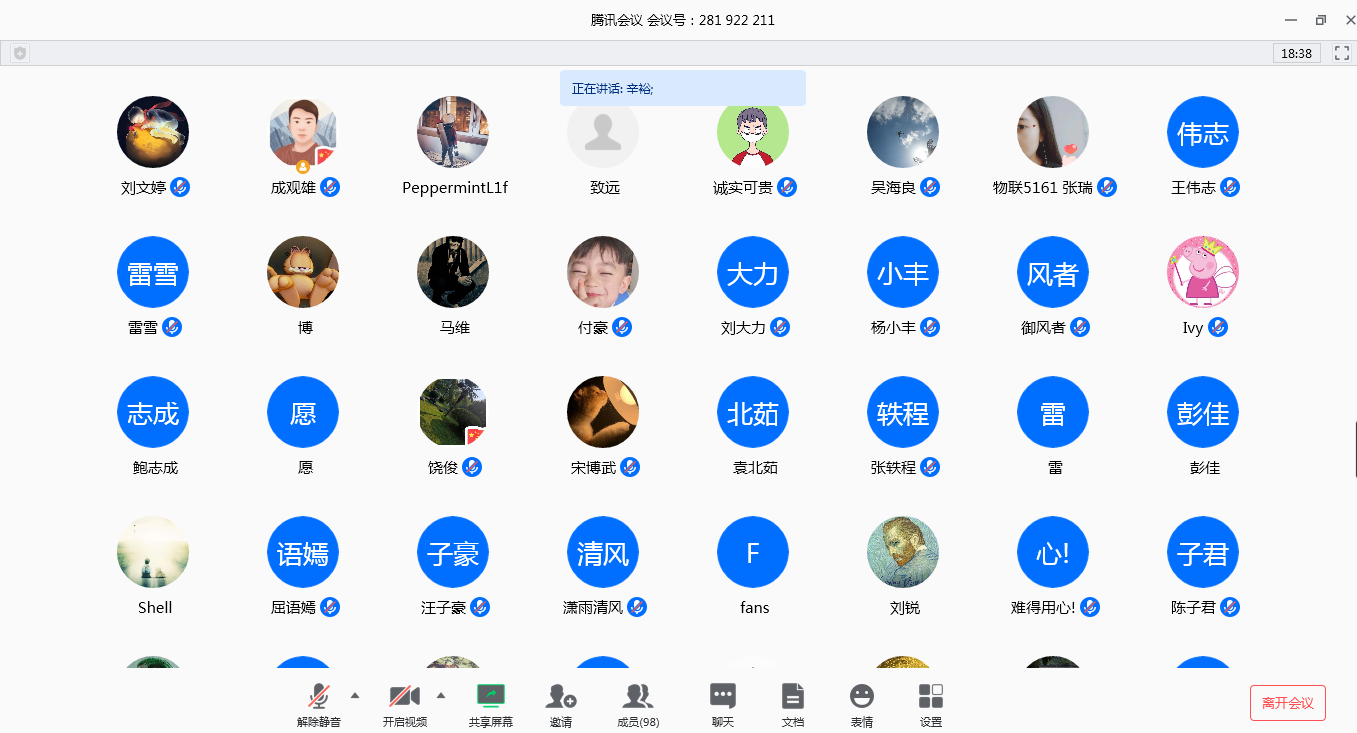Enter full screen mode using top-right icon
1357x733 pixels.
pyautogui.click(x=1341, y=53)
